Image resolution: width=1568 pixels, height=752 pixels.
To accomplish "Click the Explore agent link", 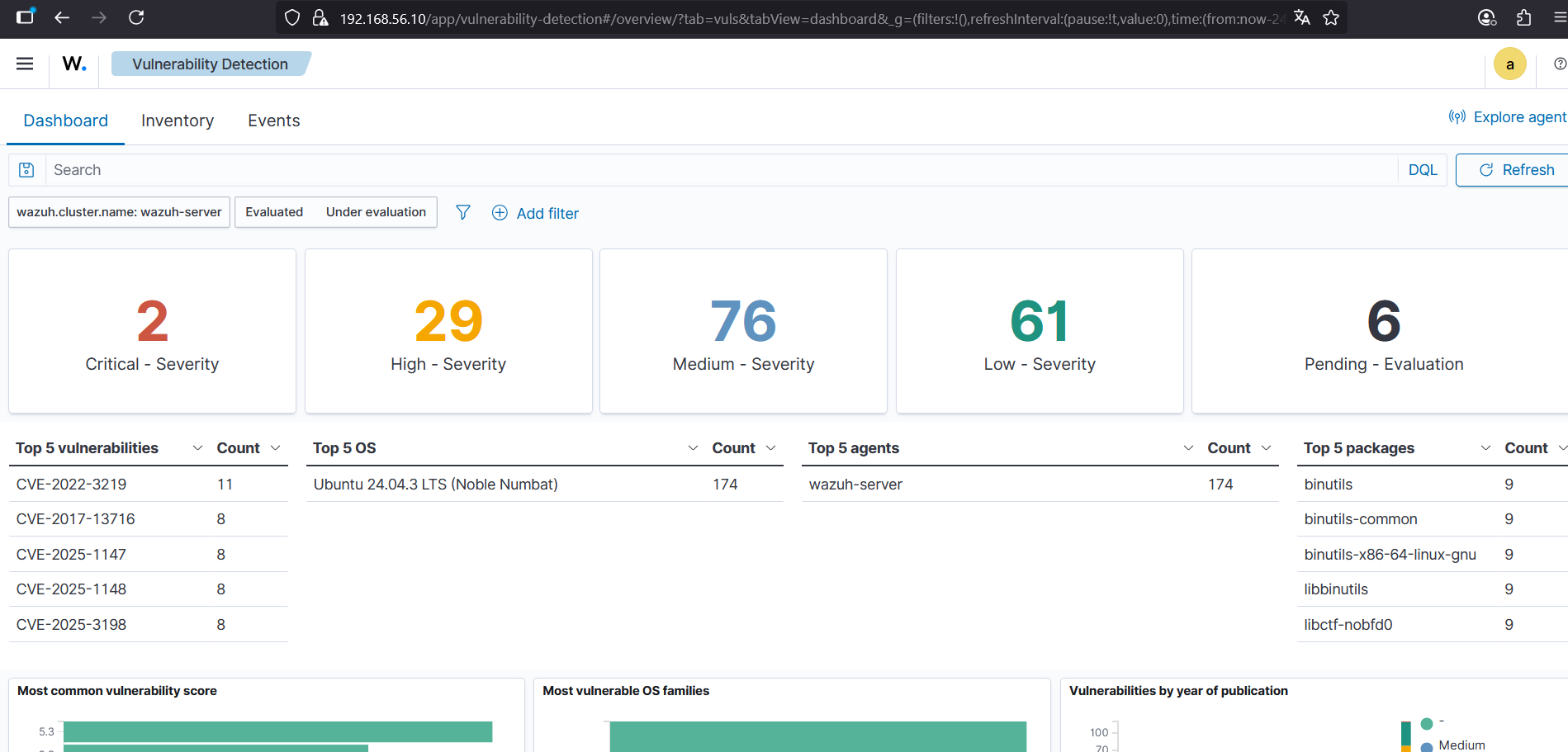I will (1508, 117).
